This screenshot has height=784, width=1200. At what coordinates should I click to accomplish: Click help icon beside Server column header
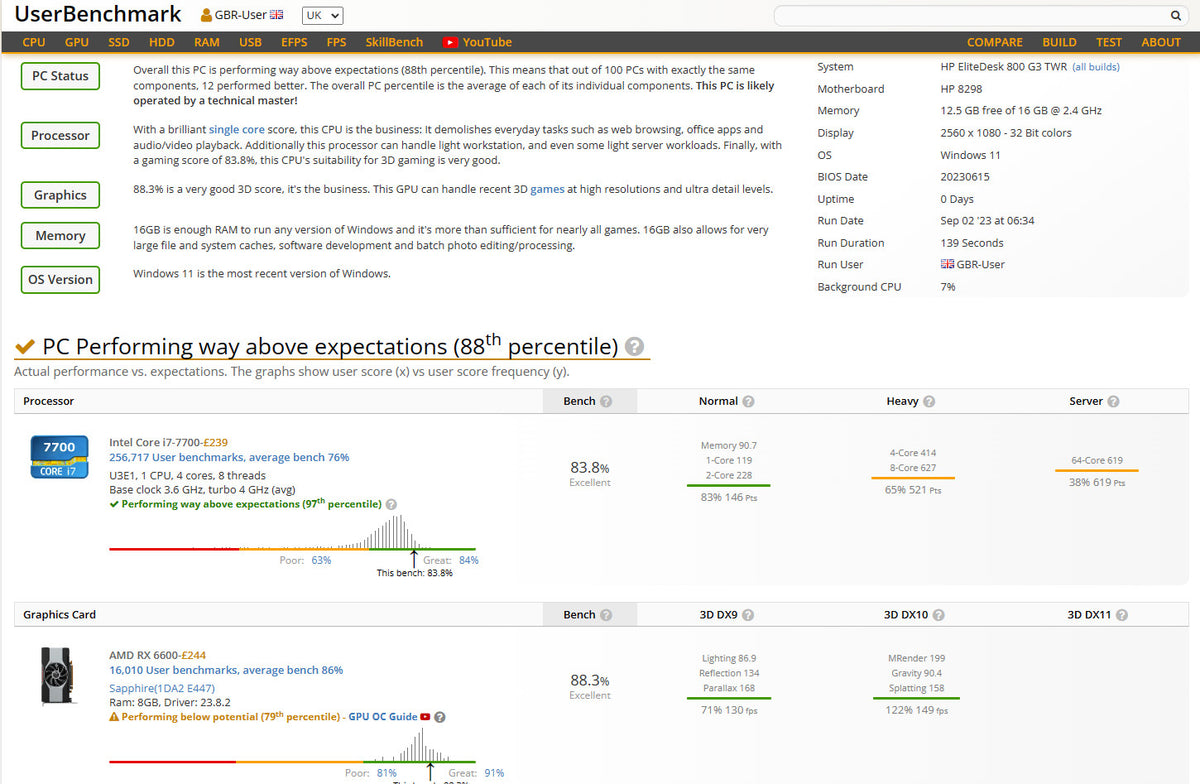pos(1113,402)
